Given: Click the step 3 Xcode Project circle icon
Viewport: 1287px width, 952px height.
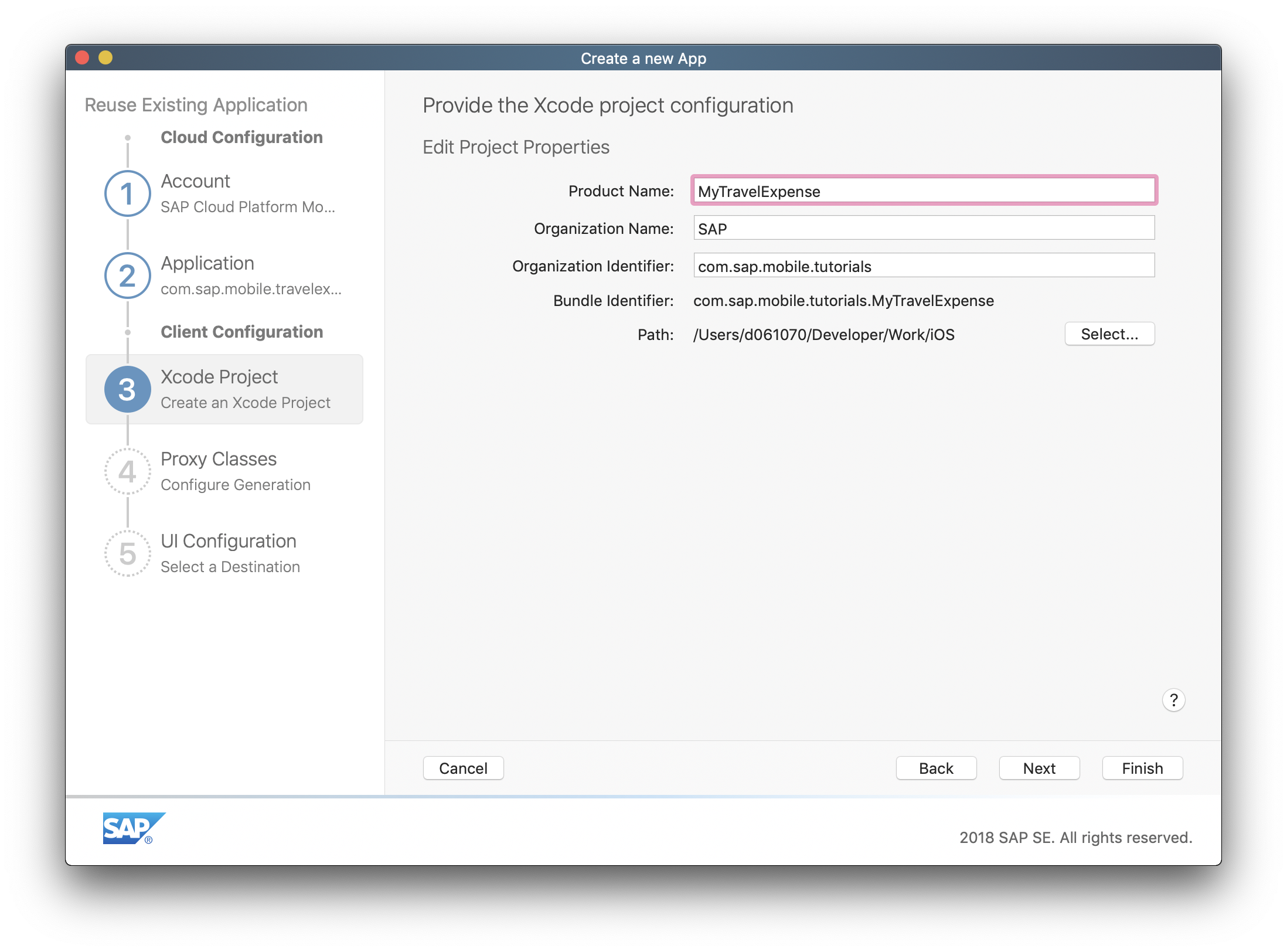Looking at the screenshot, I should click(127, 389).
